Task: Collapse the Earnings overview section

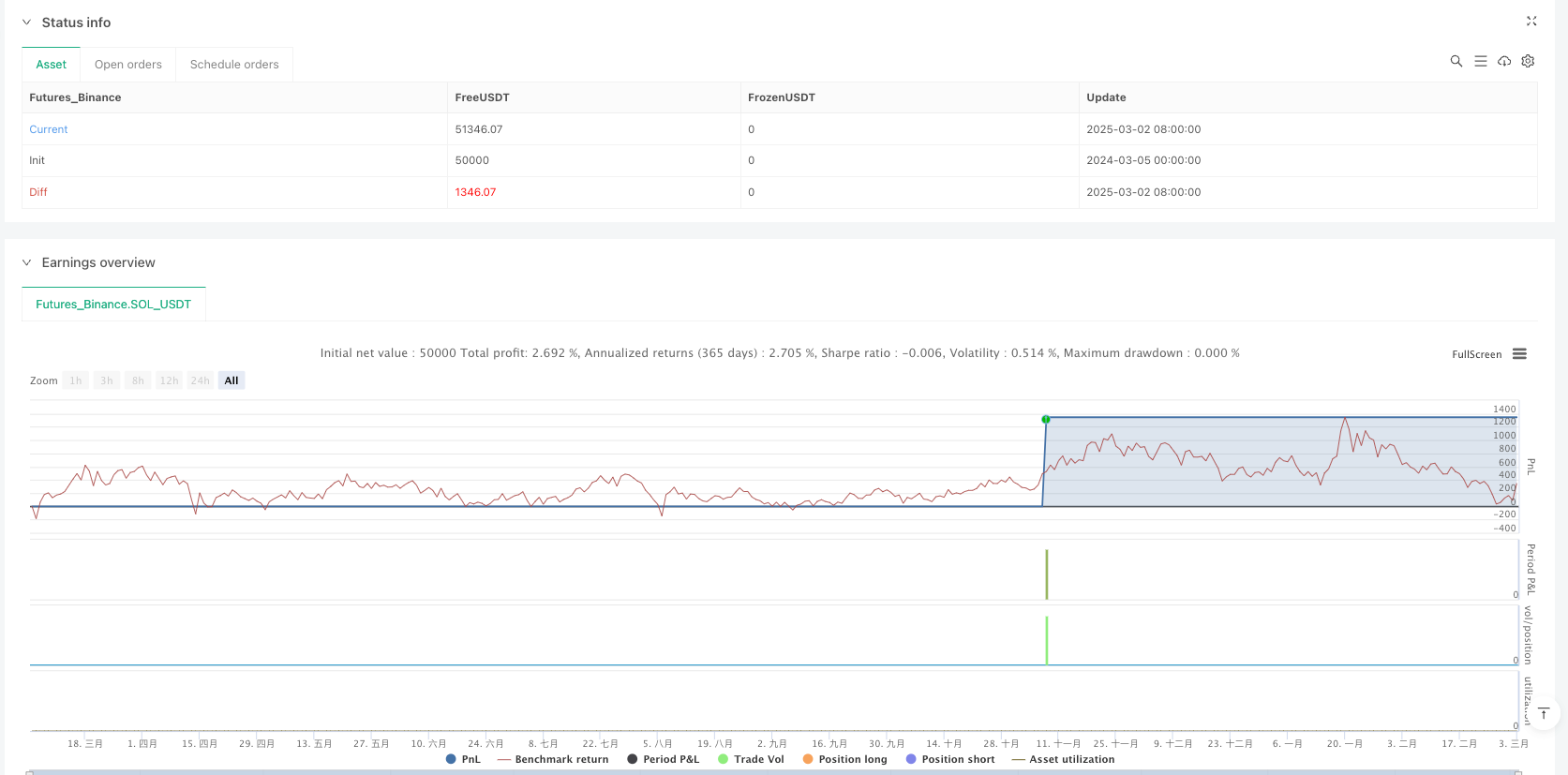Action: pyautogui.click(x=26, y=262)
